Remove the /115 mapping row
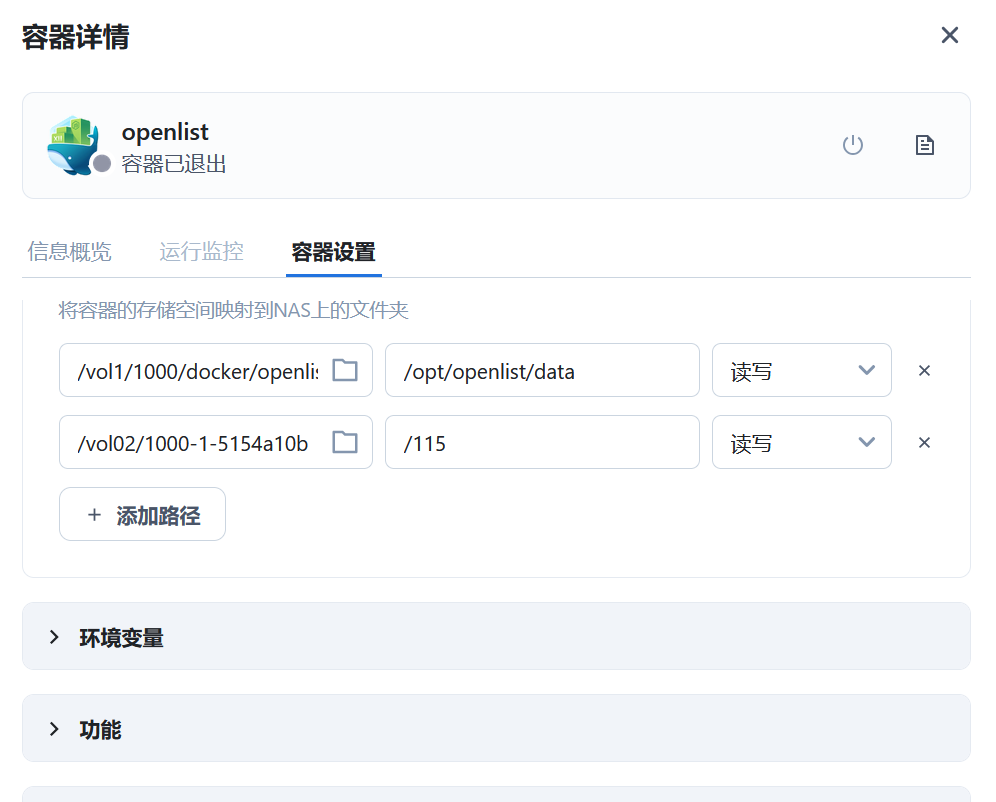Image resolution: width=996 pixels, height=802 pixels. pyautogui.click(x=924, y=442)
